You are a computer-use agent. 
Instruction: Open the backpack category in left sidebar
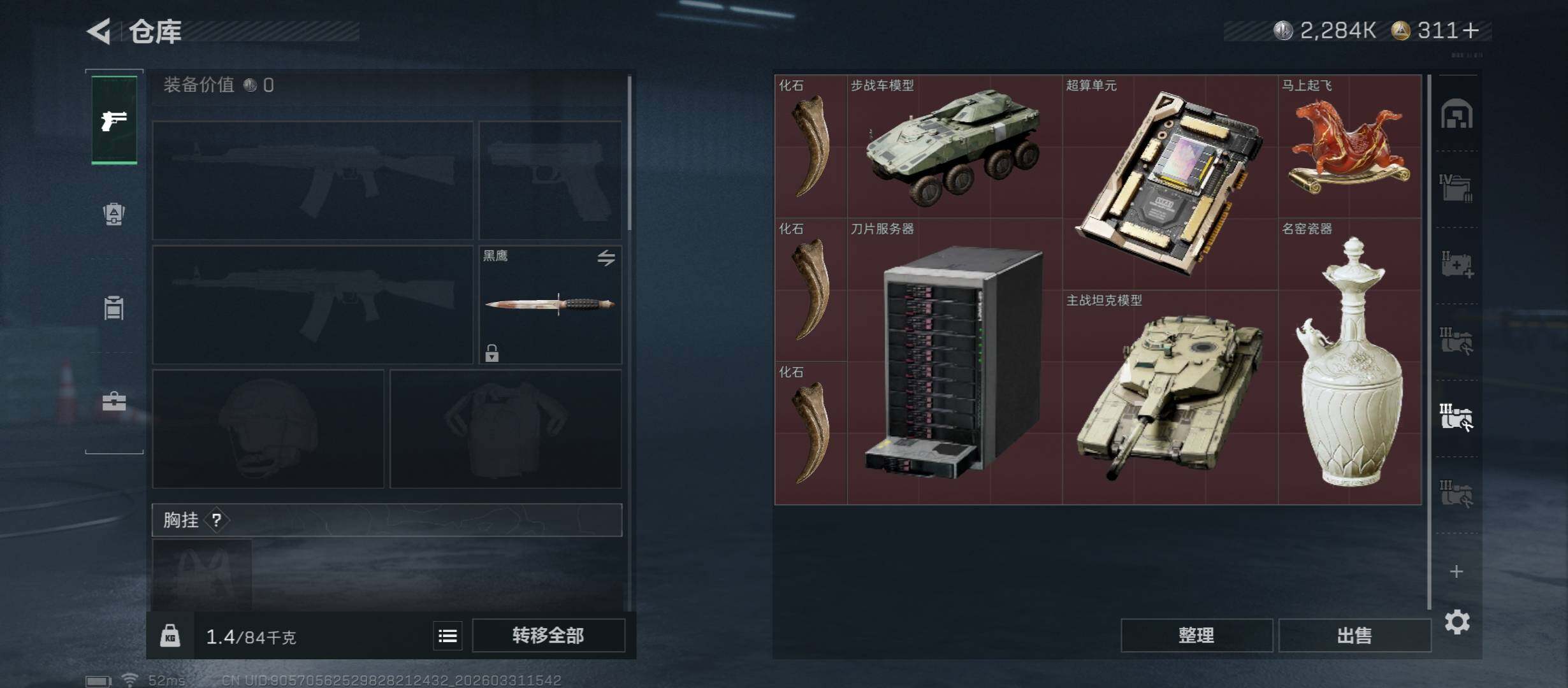114,214
